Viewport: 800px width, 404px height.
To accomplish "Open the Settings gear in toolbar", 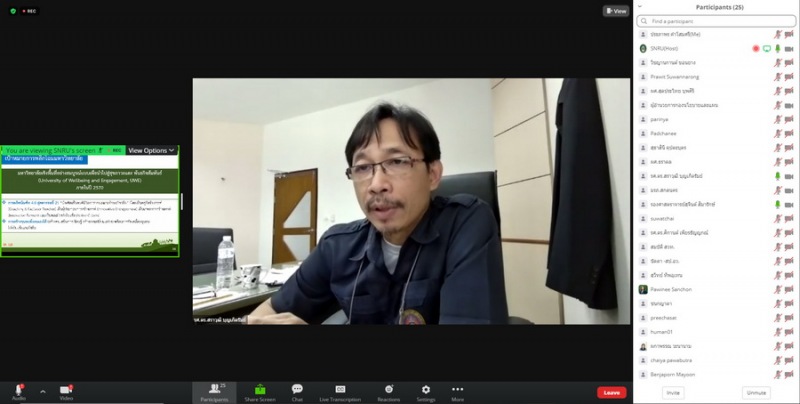I will 426,390.
